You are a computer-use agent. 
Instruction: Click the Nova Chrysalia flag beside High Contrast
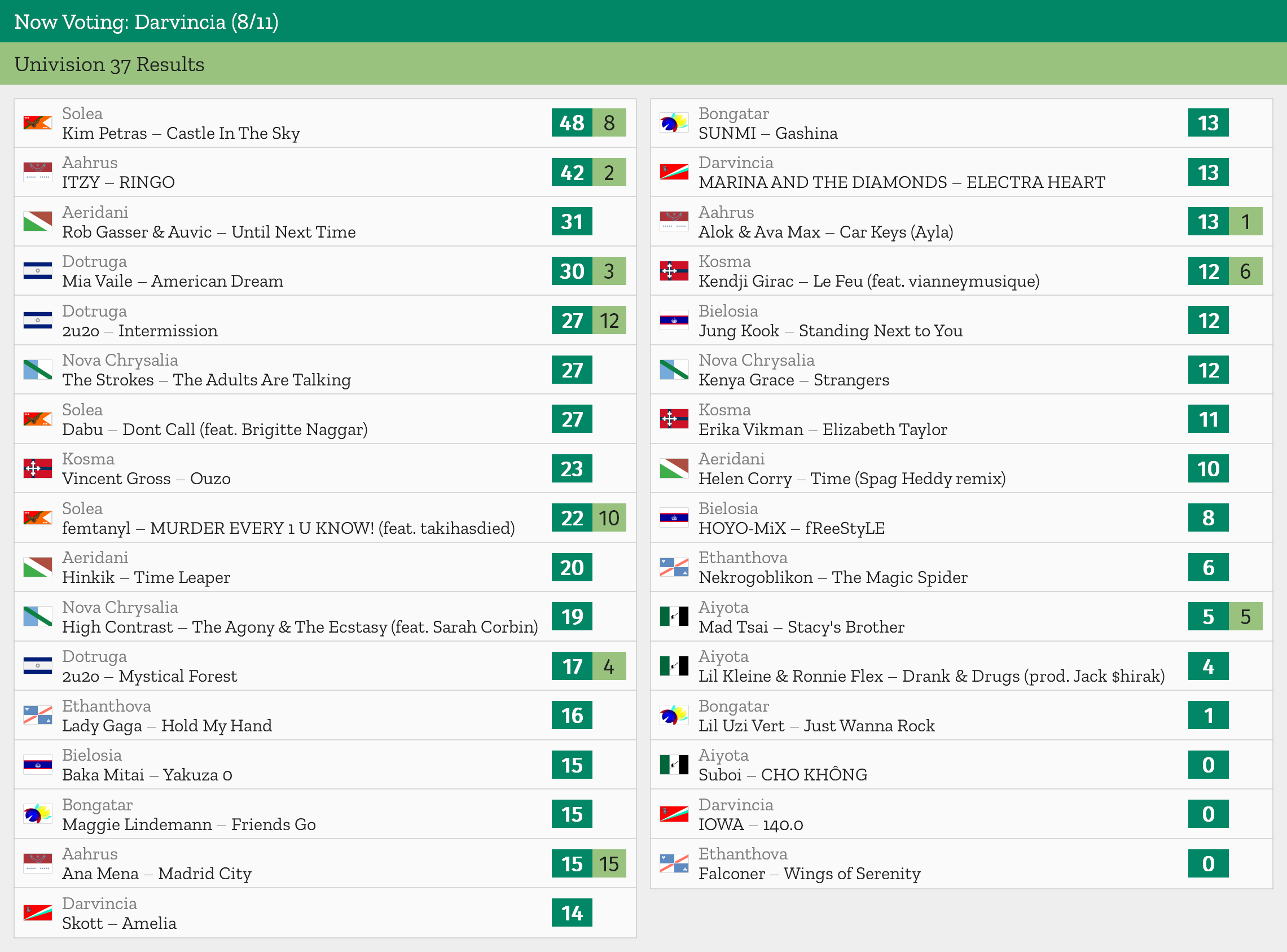pos(37,617)
